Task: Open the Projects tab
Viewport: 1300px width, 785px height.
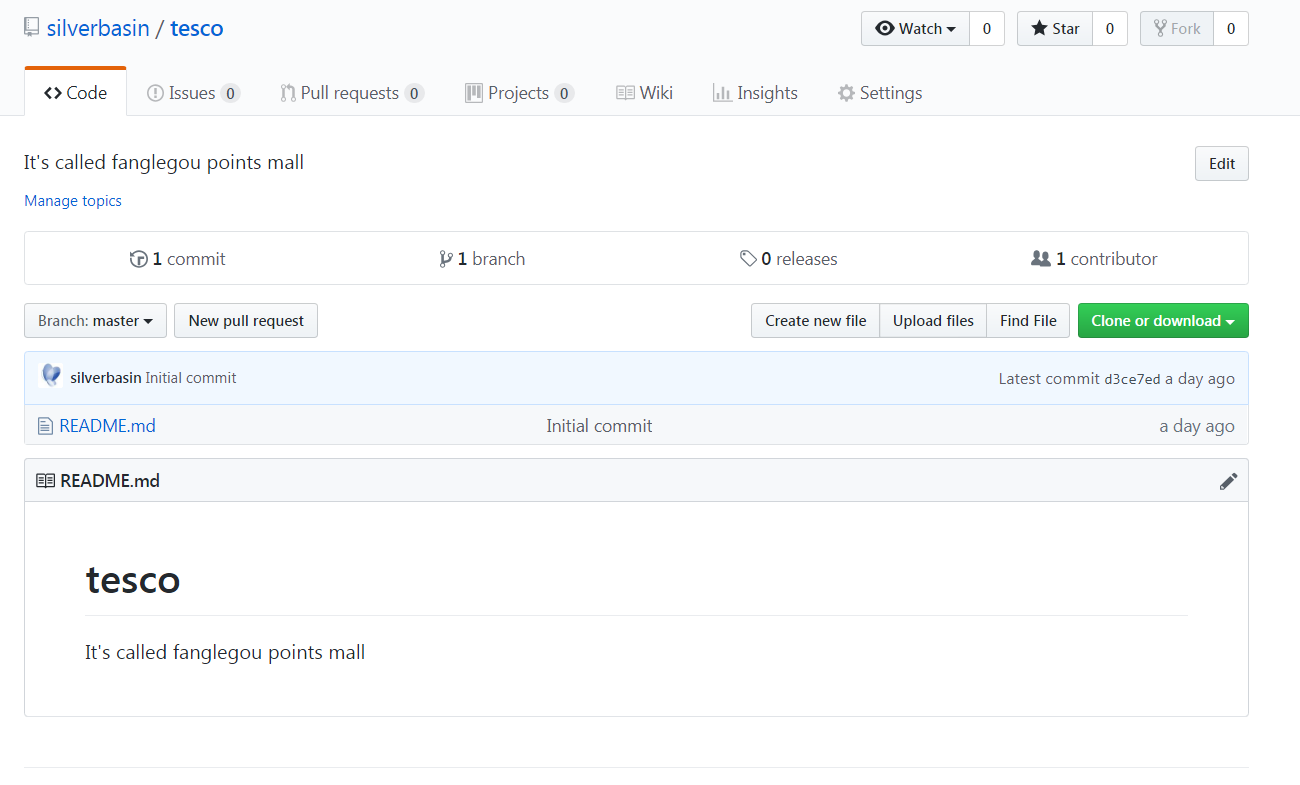Action: tap(519, 93)
